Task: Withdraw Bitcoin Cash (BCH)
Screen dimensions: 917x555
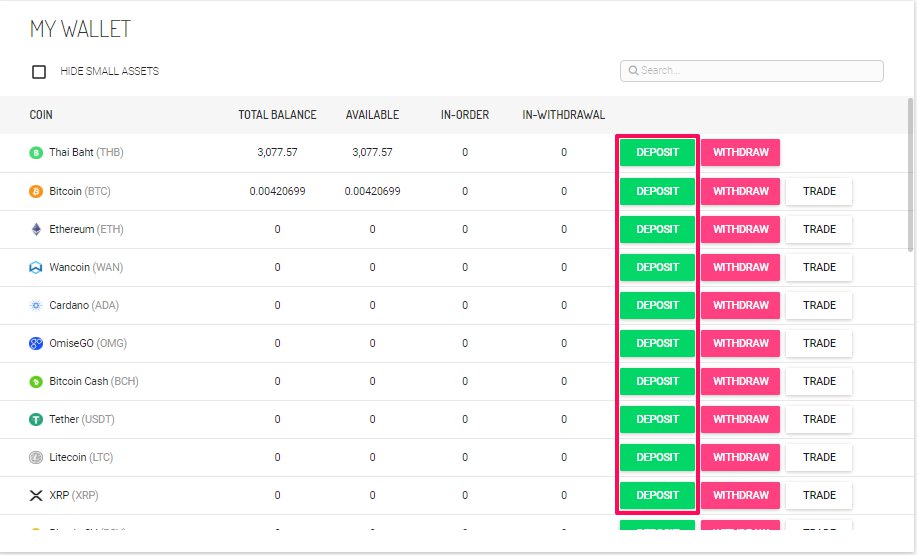Action: (x=740, y=381)
